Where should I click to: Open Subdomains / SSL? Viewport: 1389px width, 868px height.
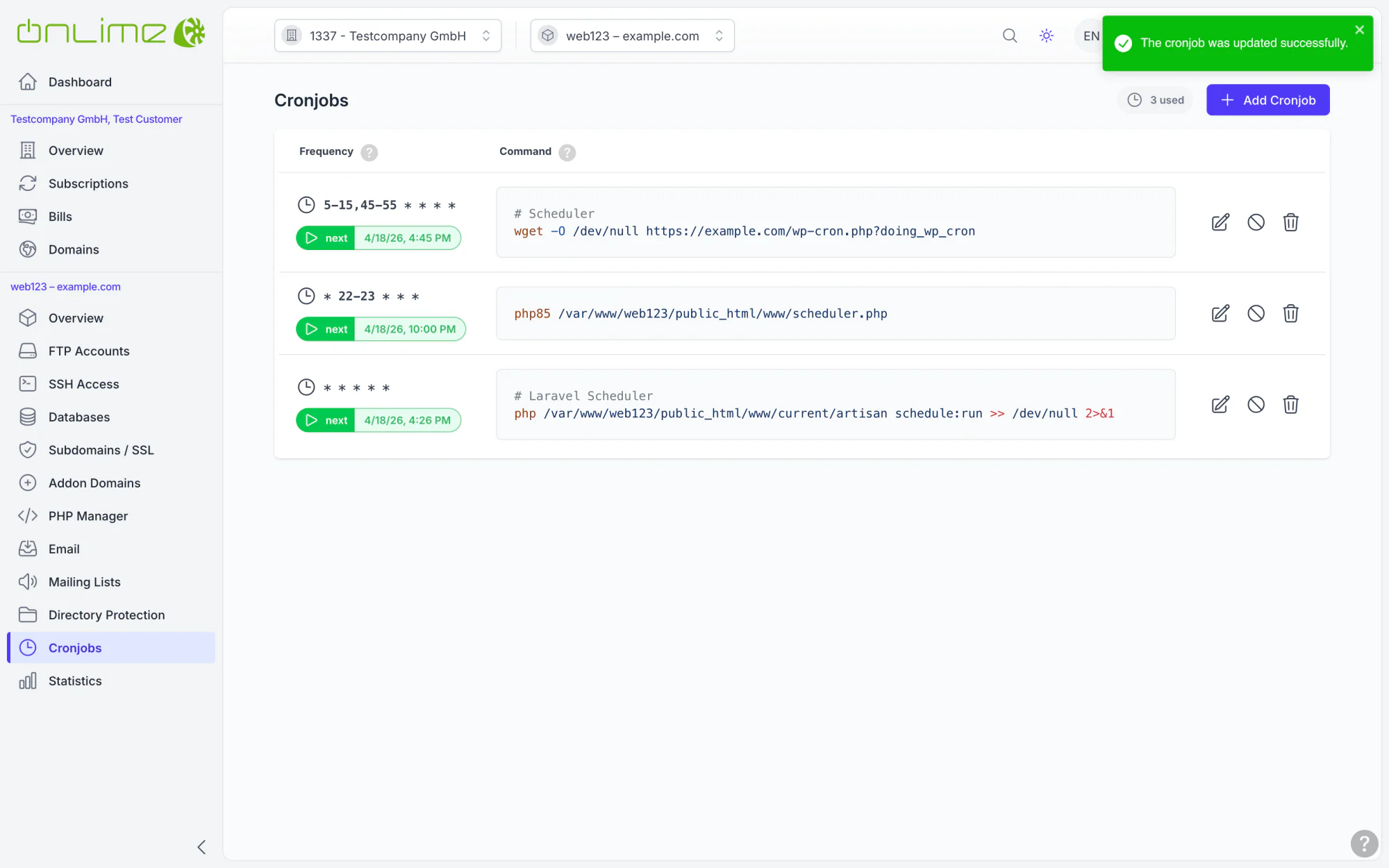111,450
